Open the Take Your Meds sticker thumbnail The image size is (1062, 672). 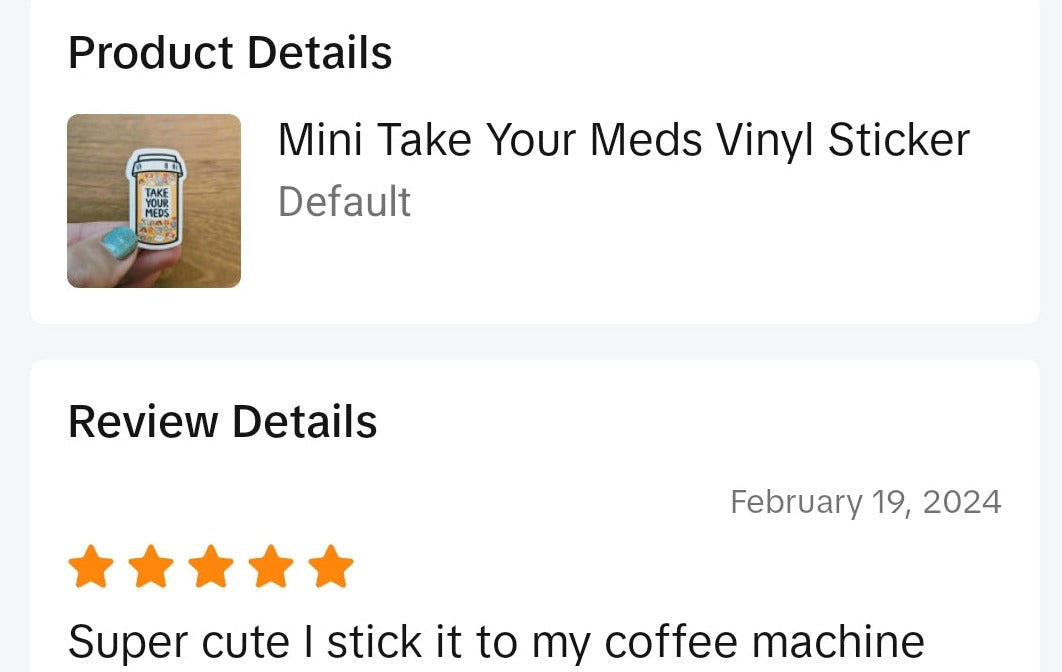pyautogui.click(x=154, y=201)
